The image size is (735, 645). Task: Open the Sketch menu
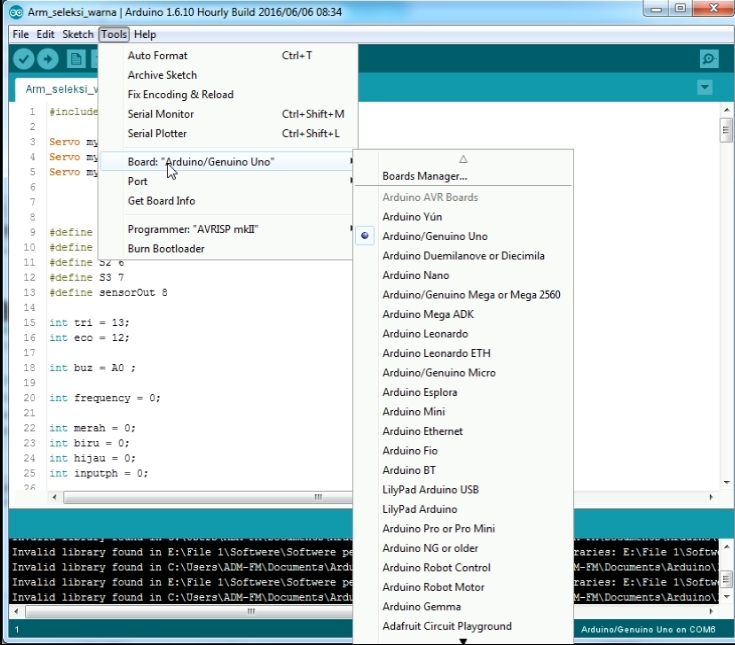pos(78,34)
